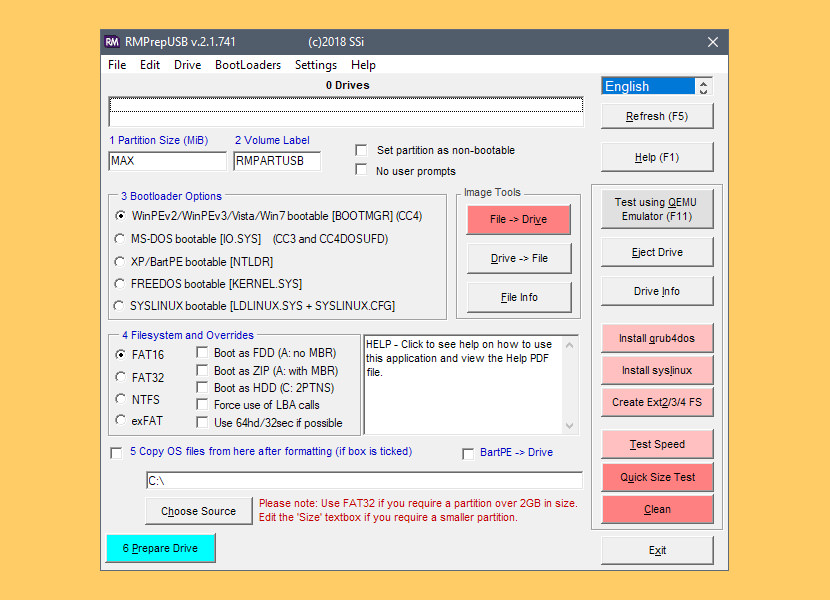This screenshot has height=600, width=830.
Task: Click the Install grub4dos button
Action: [x=657, y=338]
